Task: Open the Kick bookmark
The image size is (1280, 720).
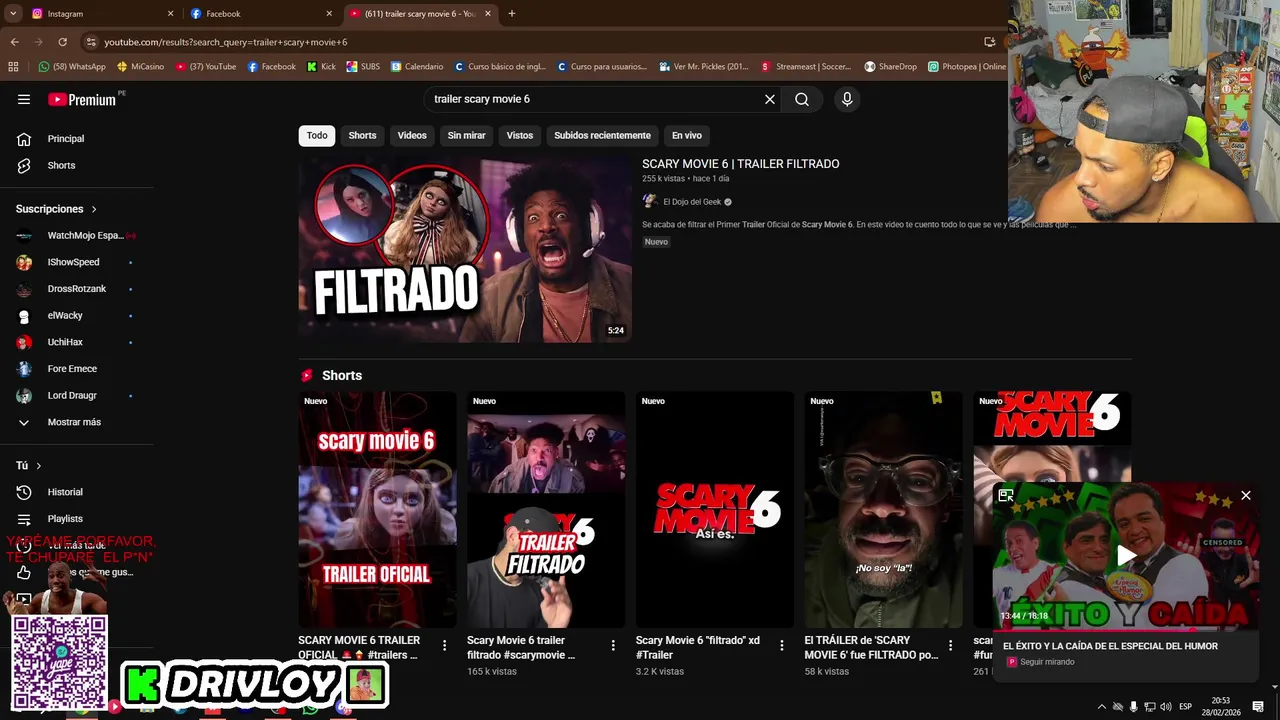Action: tap(321, 67)
